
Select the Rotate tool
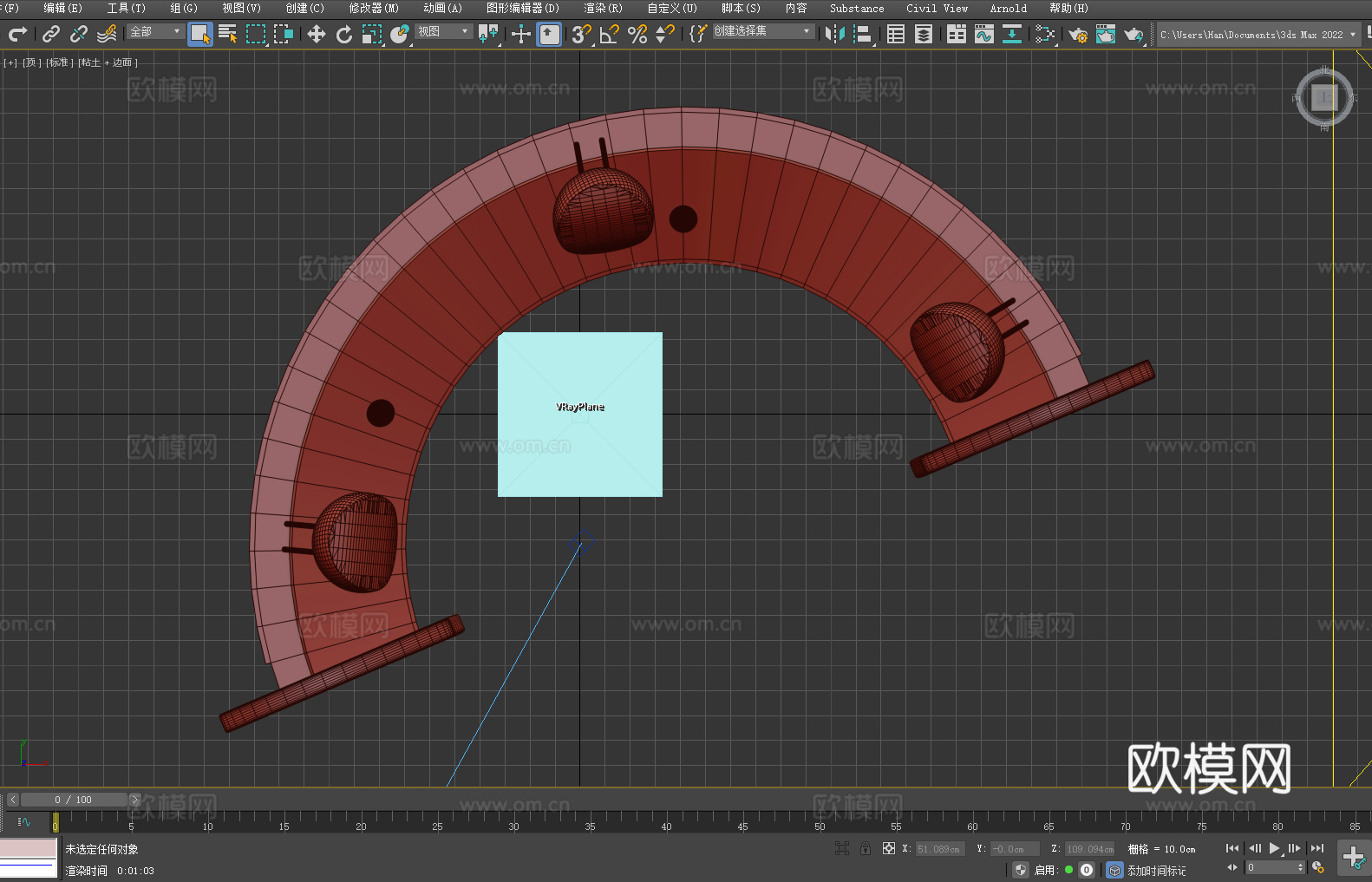[344, 34]
